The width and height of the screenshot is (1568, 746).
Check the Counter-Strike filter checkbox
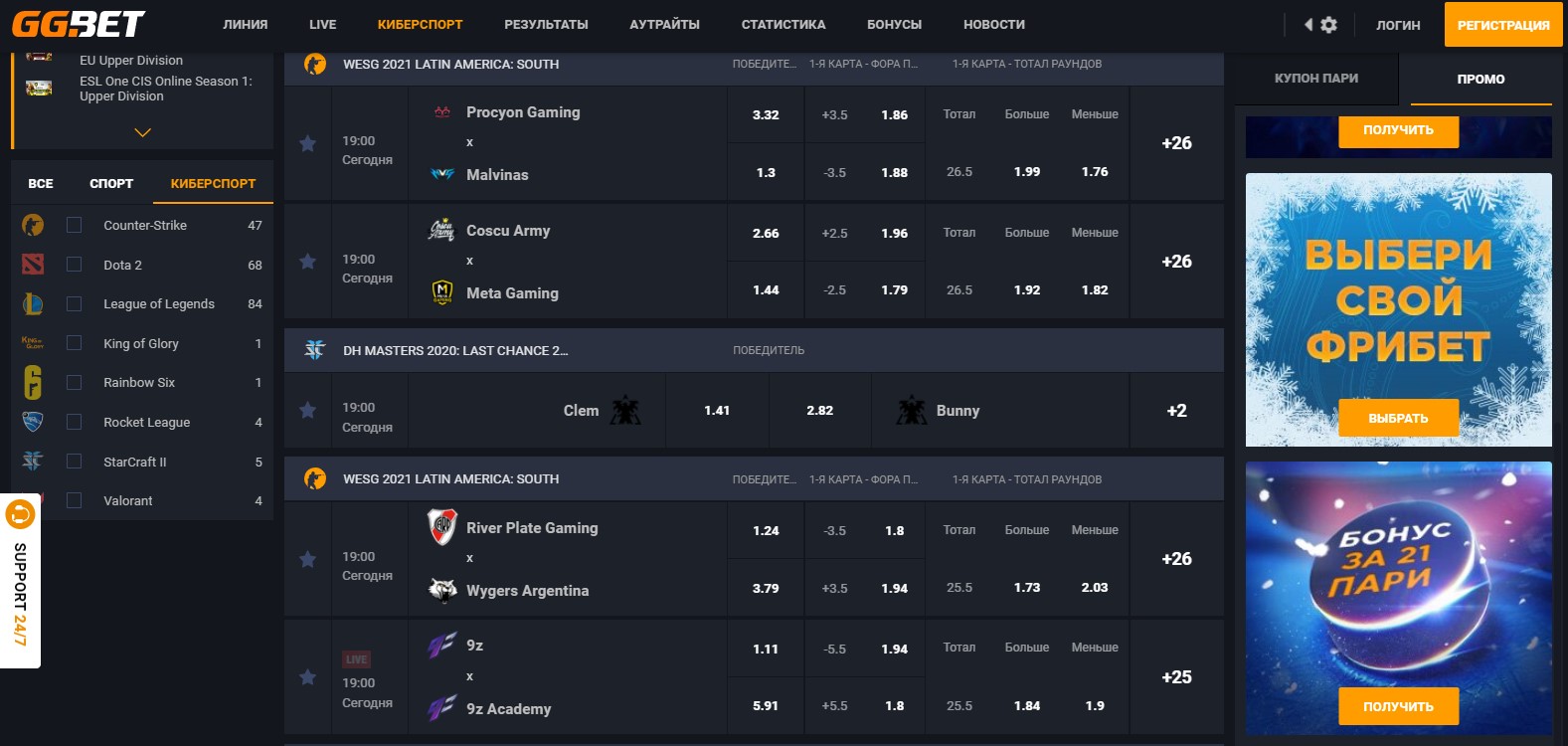[74, 226]
